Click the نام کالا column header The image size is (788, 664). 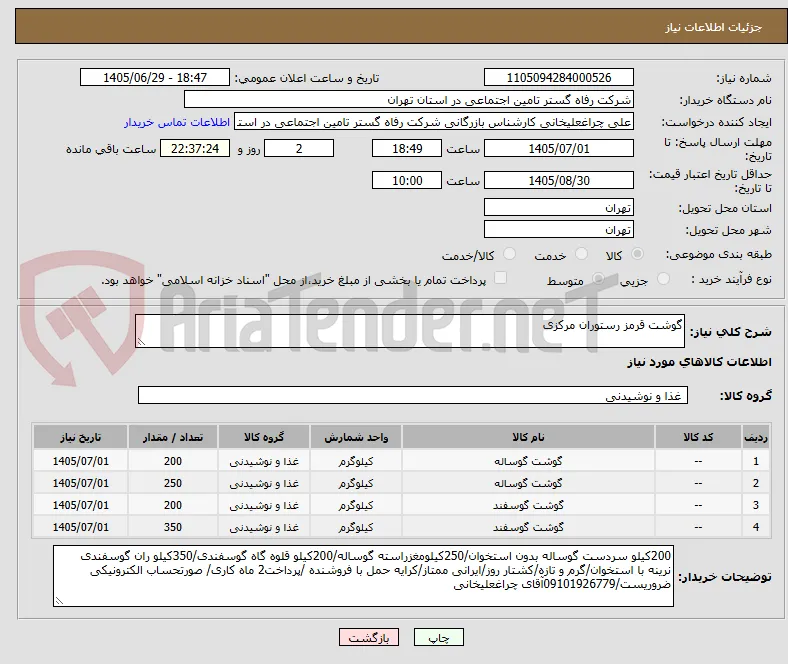(528, 437)
